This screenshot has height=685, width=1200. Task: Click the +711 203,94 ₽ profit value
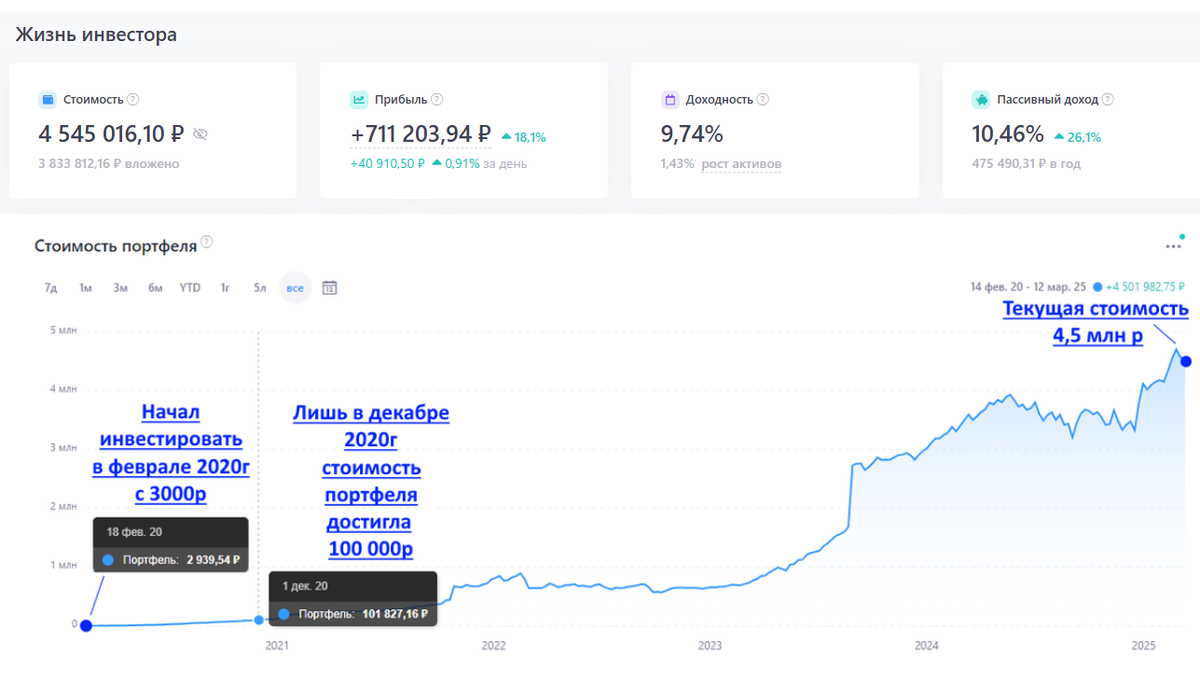(x=420, y=134)
